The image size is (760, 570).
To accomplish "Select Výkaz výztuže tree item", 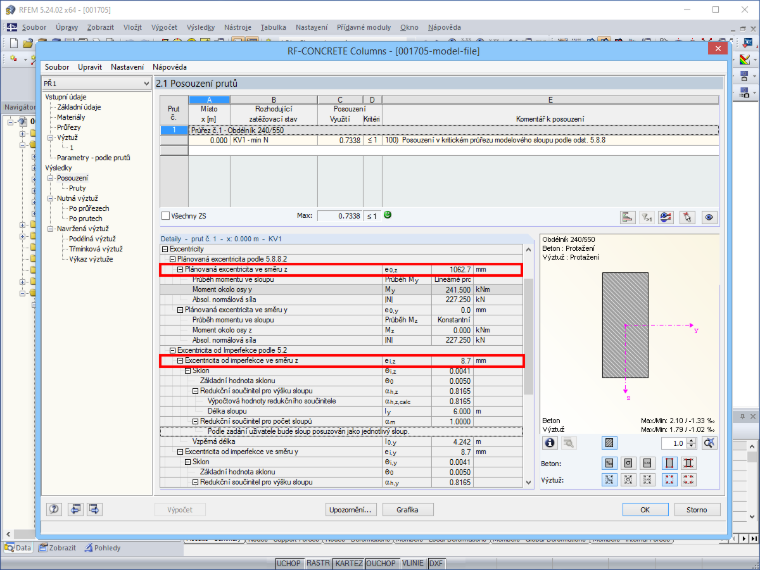I will (91, 259).
